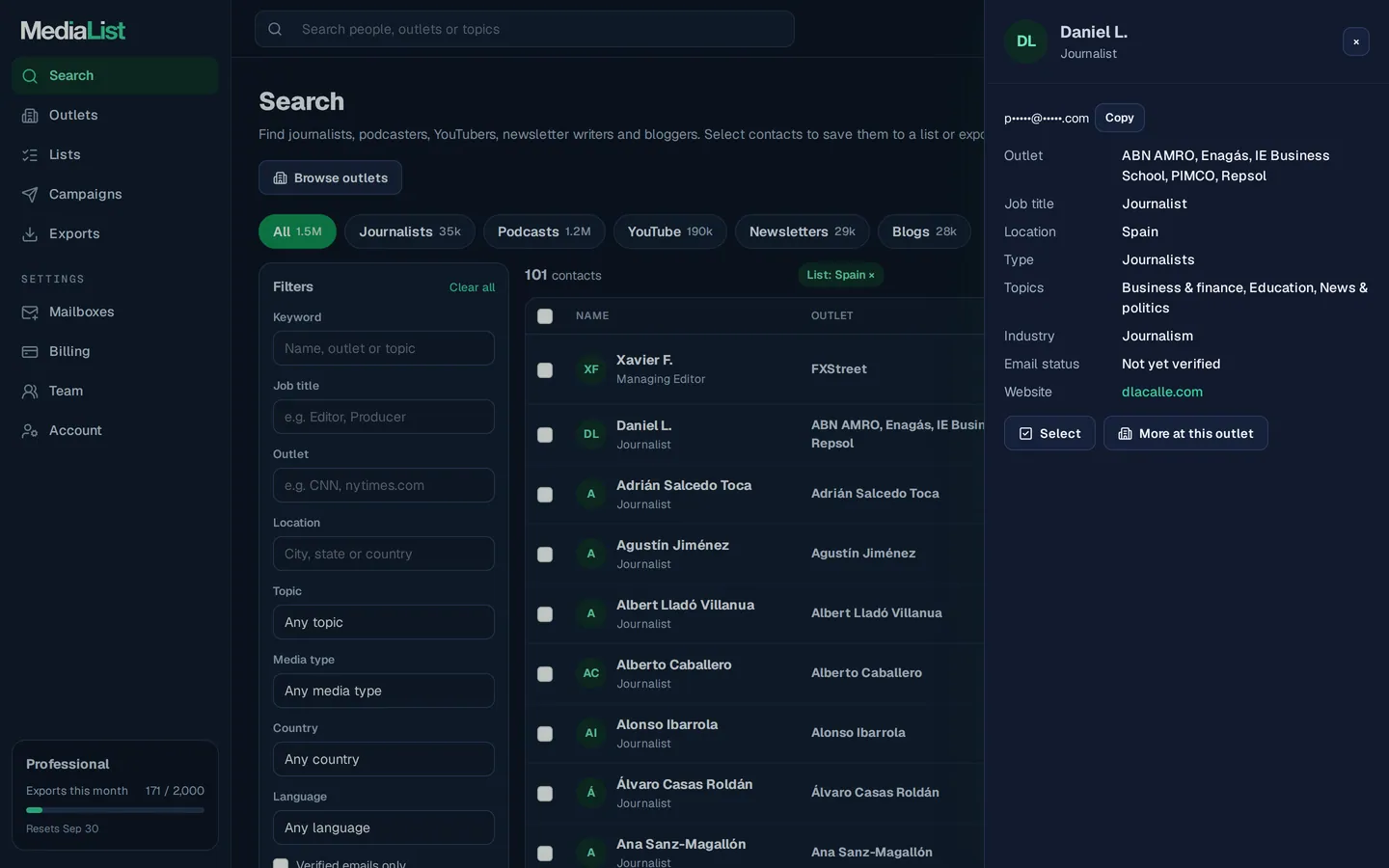Select Agustín Jiménez's checkbox
The height and width of the screenshot is (868, 1389).
pos(545,555)
